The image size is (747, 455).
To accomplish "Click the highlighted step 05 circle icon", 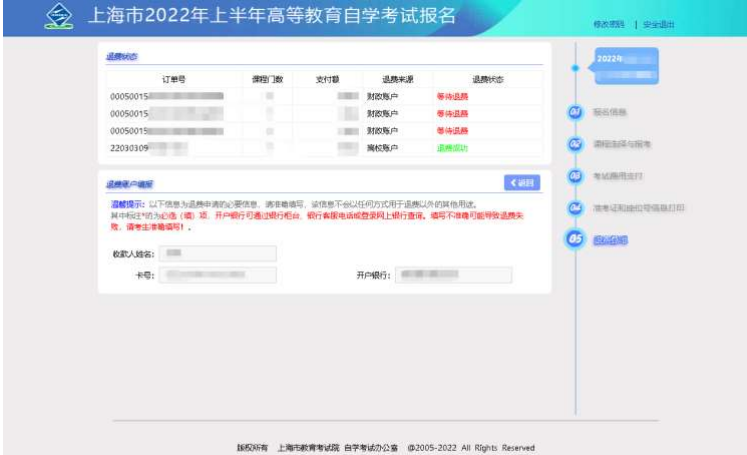I will click(x=574, y=239).
